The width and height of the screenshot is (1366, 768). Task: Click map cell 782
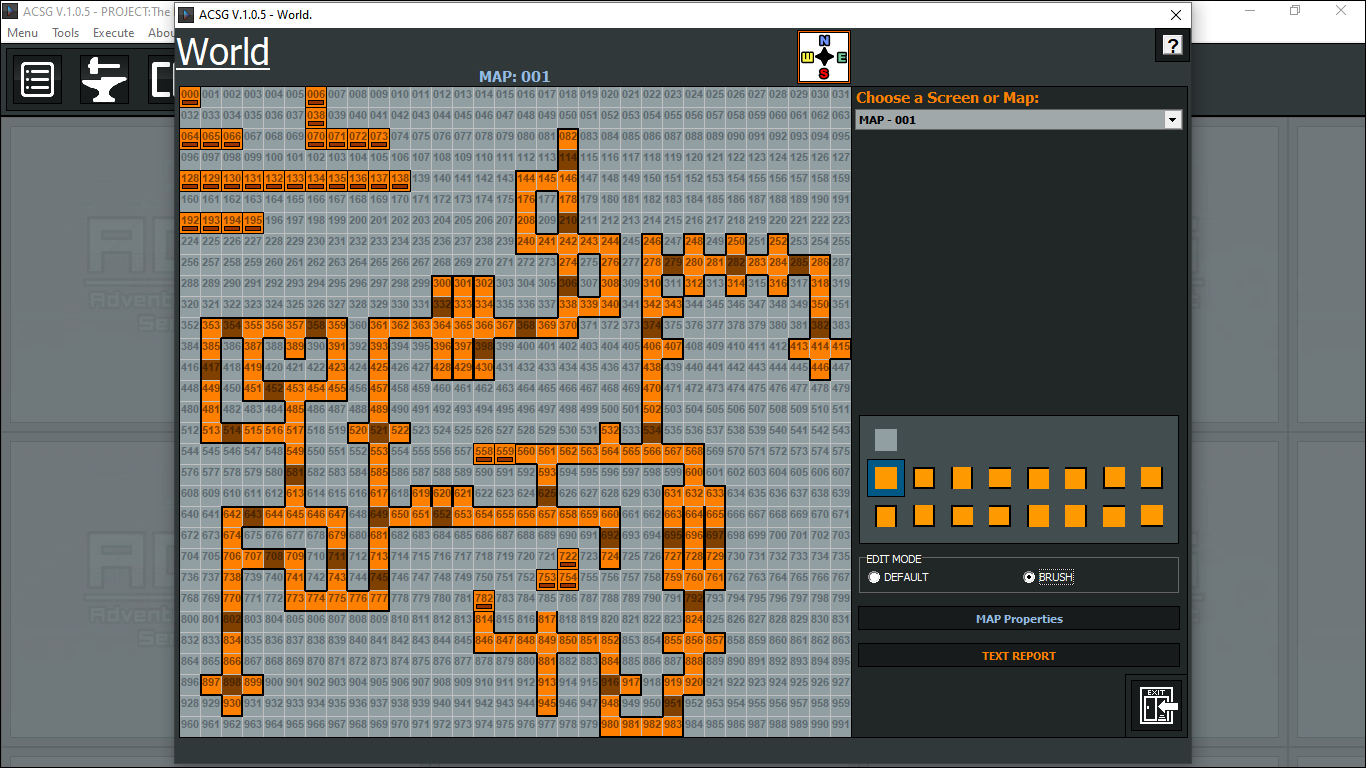point(484,601)
